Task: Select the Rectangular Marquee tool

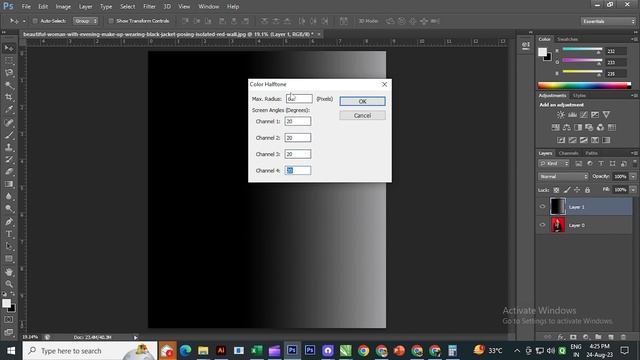Action: tap(9, 60)
